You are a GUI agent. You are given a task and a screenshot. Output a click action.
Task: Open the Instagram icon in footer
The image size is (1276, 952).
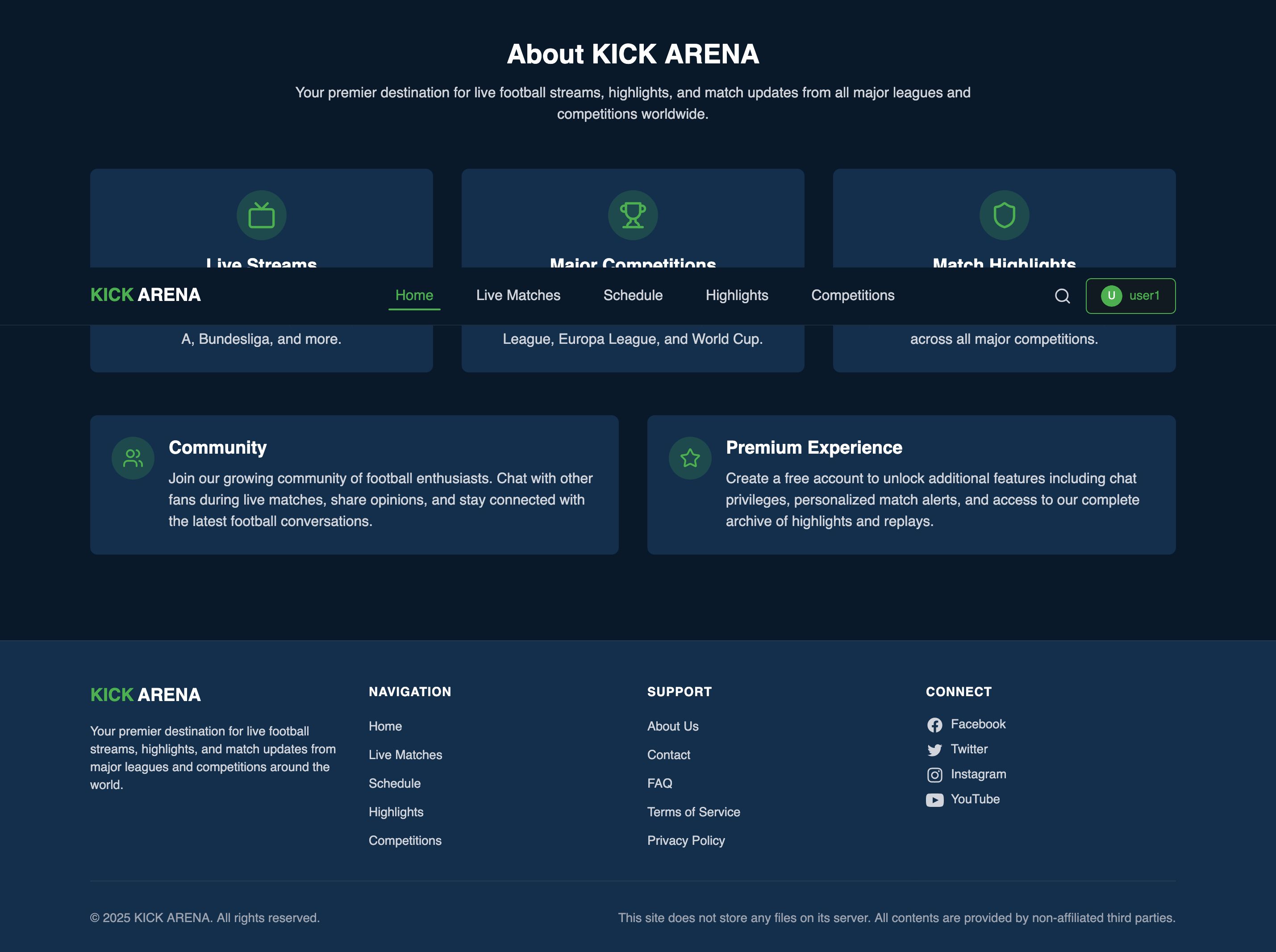pos(934,775)
